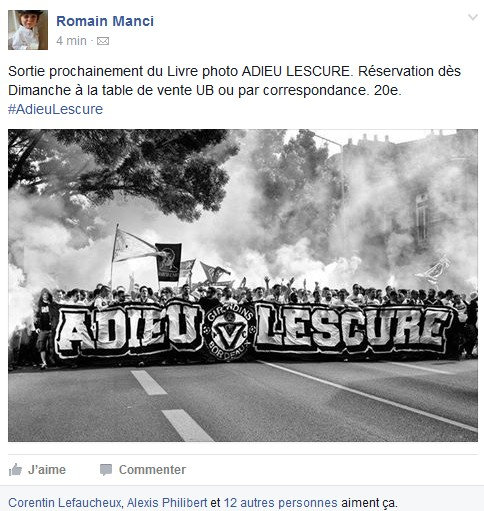484x511 pixels.
Task: Click the waving flag in the photo
Action: tap(133, 246)
